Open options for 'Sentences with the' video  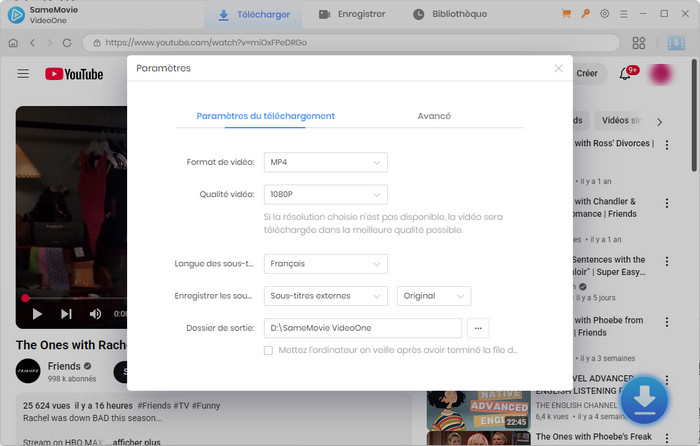coord(667,262)
